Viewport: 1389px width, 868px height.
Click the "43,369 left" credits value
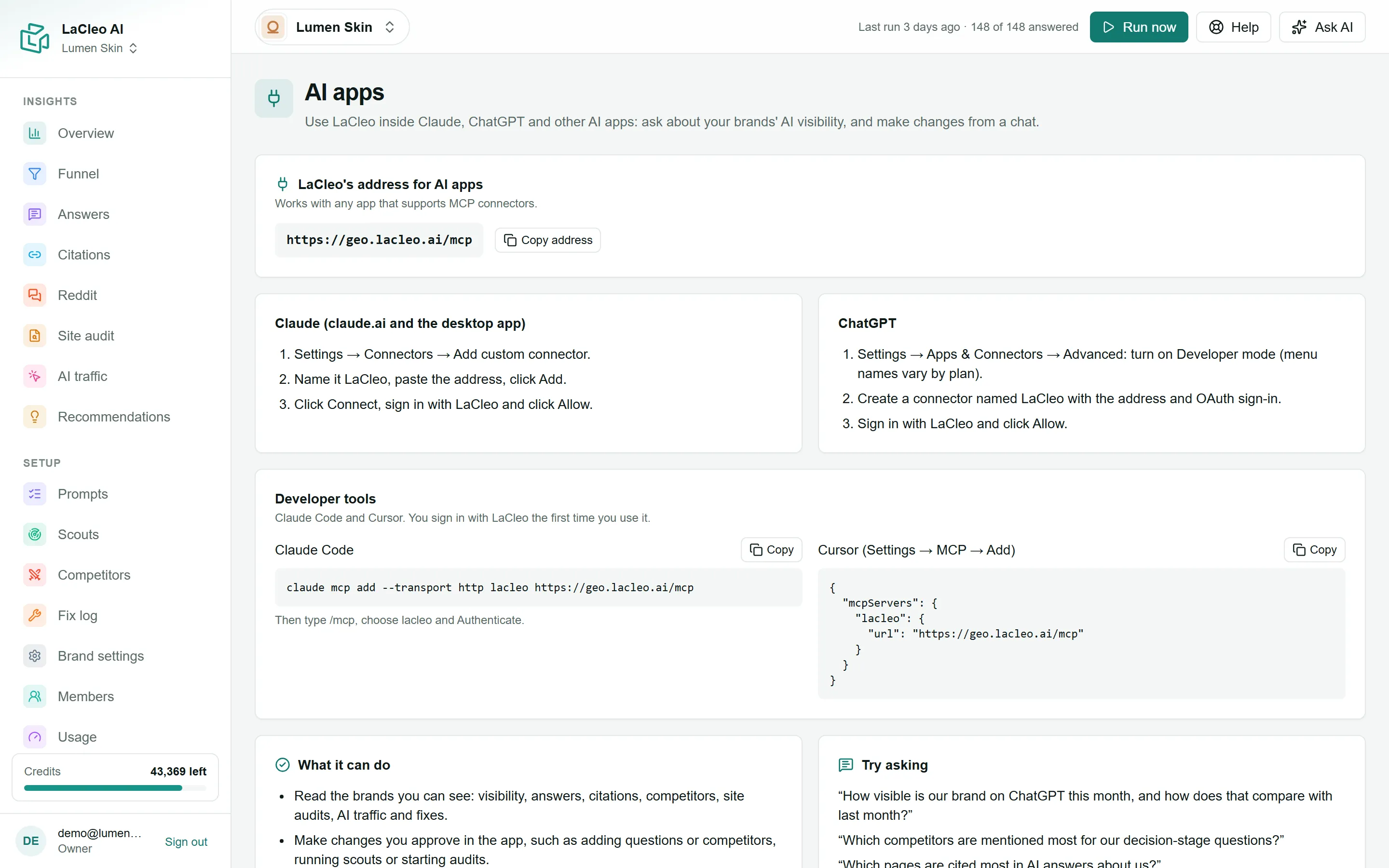178,771
